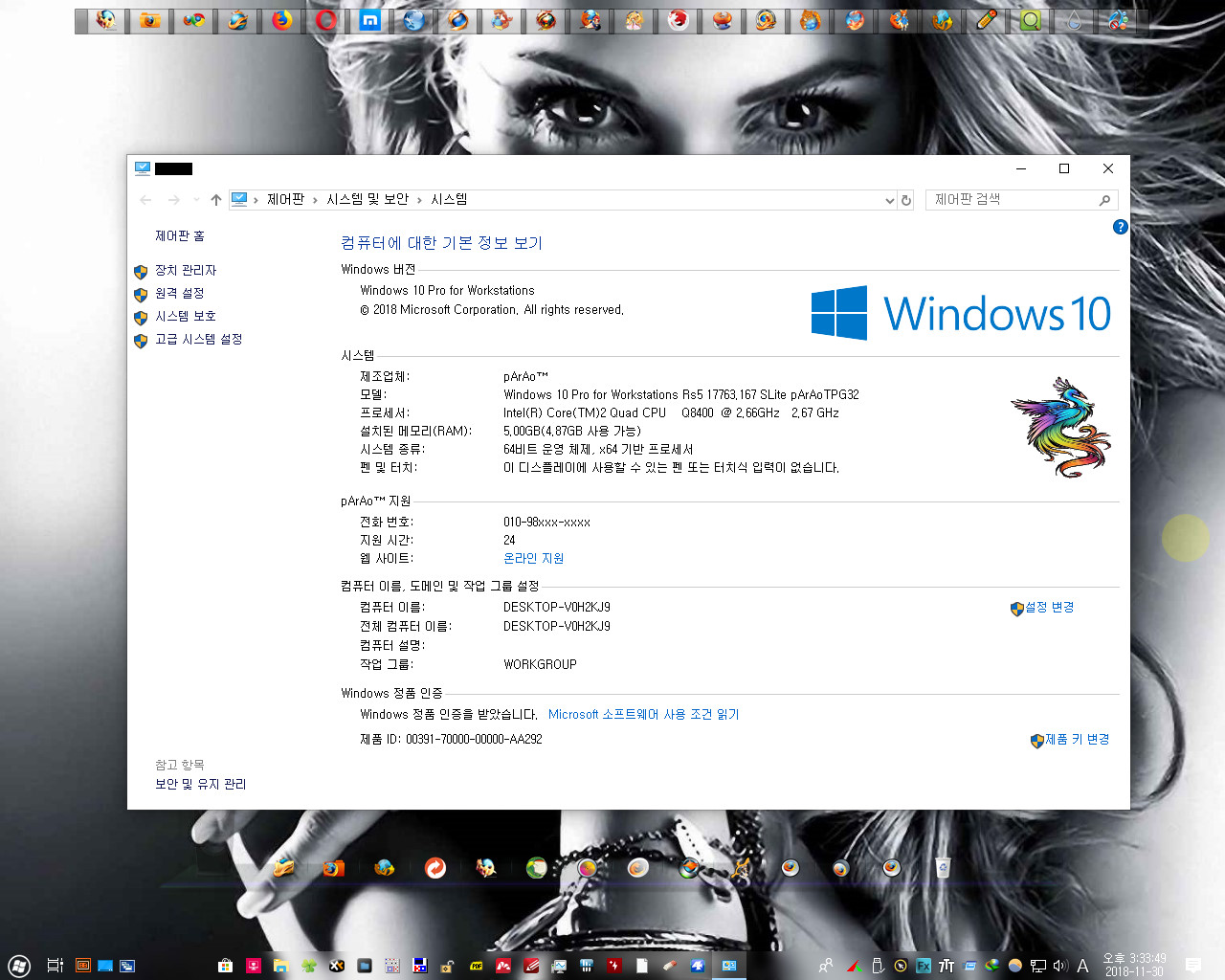Screen dimensions: 1225x980
Task: Open the network tray icon
Action: (x=1037, y=966)
